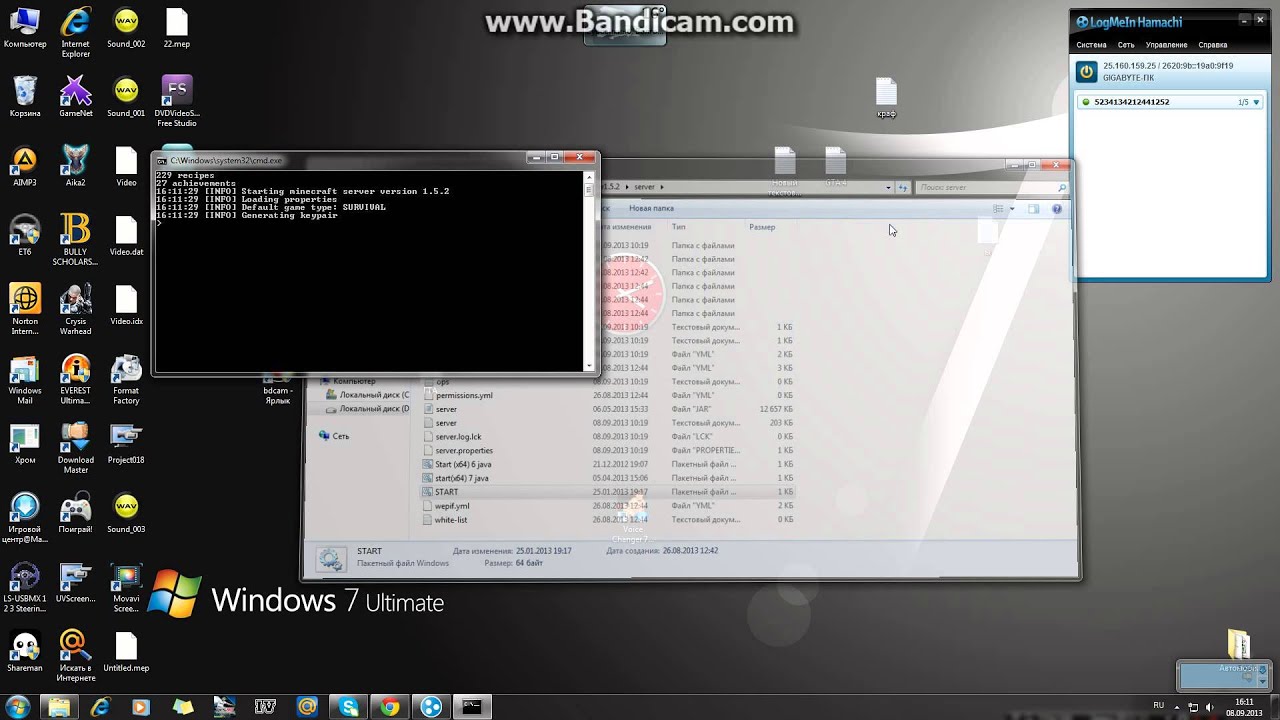Click the Новая папка button in Explorer
This screenshot has width=1280, height=720.
point(651,208)
